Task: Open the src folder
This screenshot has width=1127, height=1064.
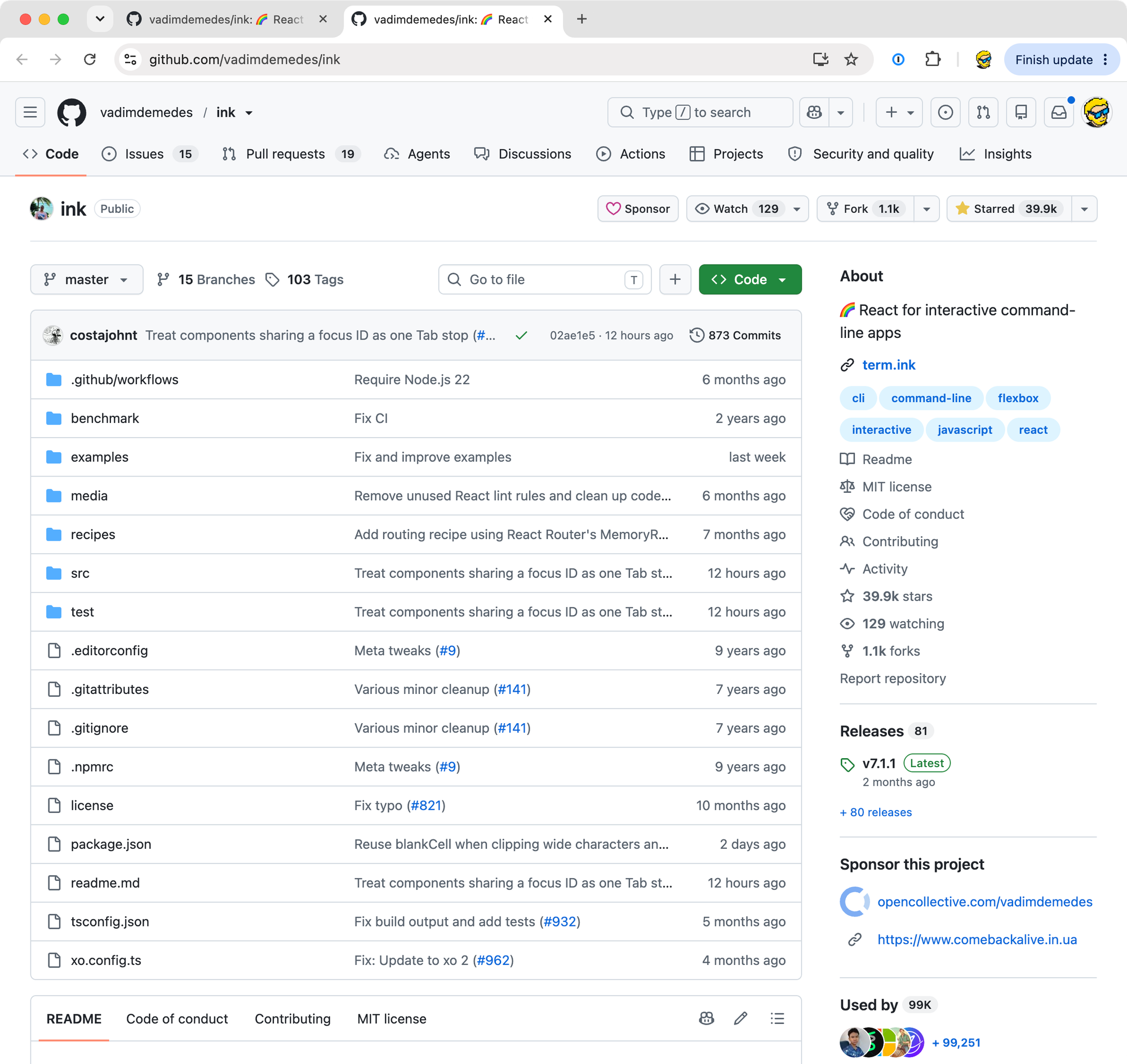Action: tap(80, 573)
